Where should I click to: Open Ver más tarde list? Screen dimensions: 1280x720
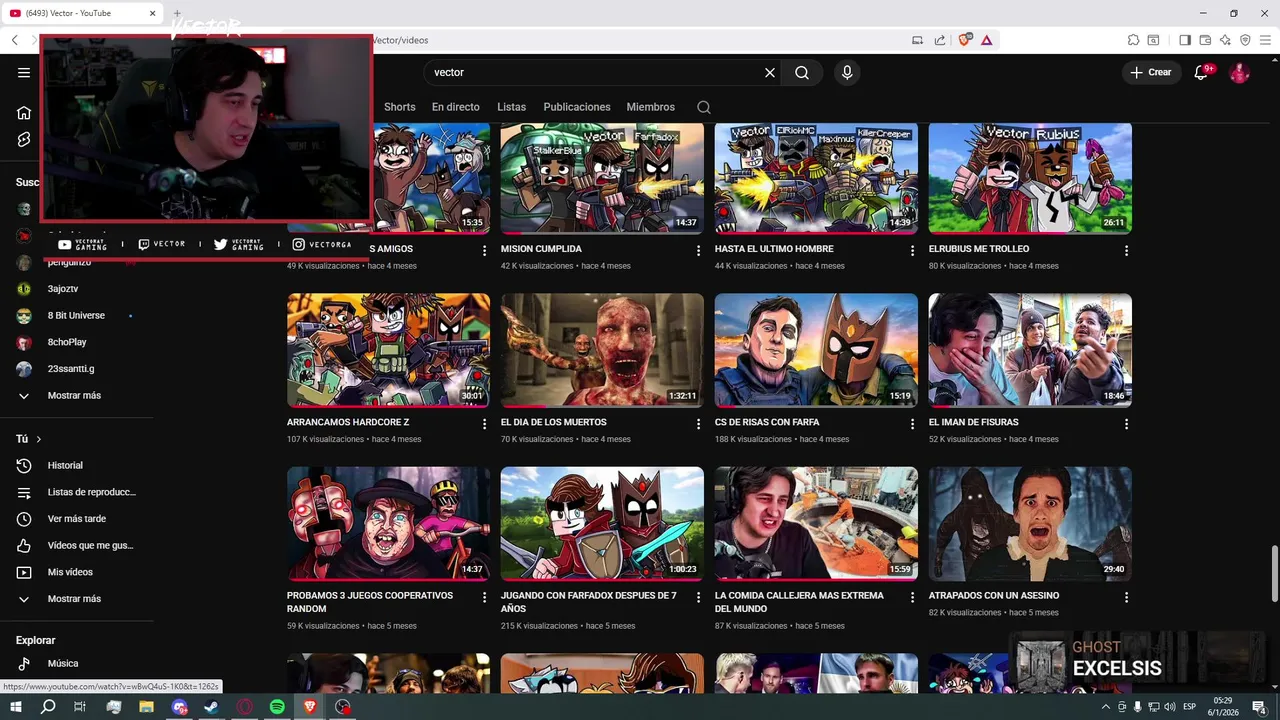pos(76,519)
